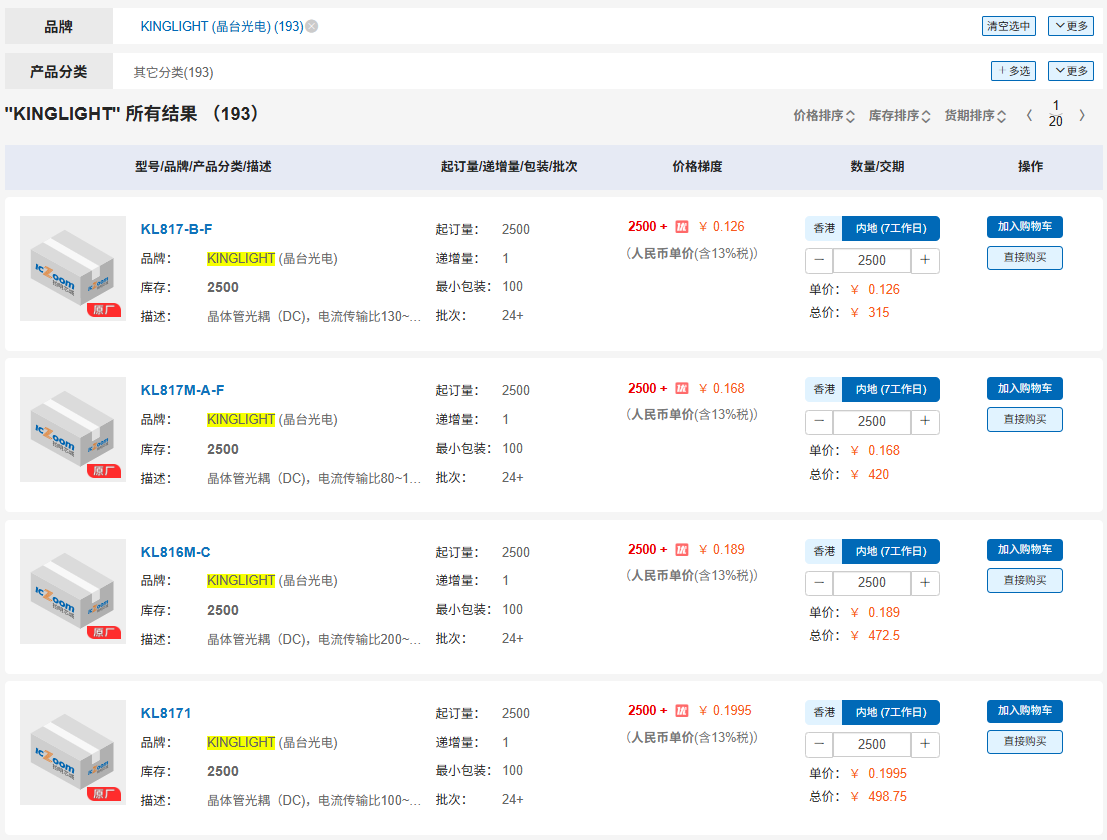Go to previous page arrow

[1029, 115]
